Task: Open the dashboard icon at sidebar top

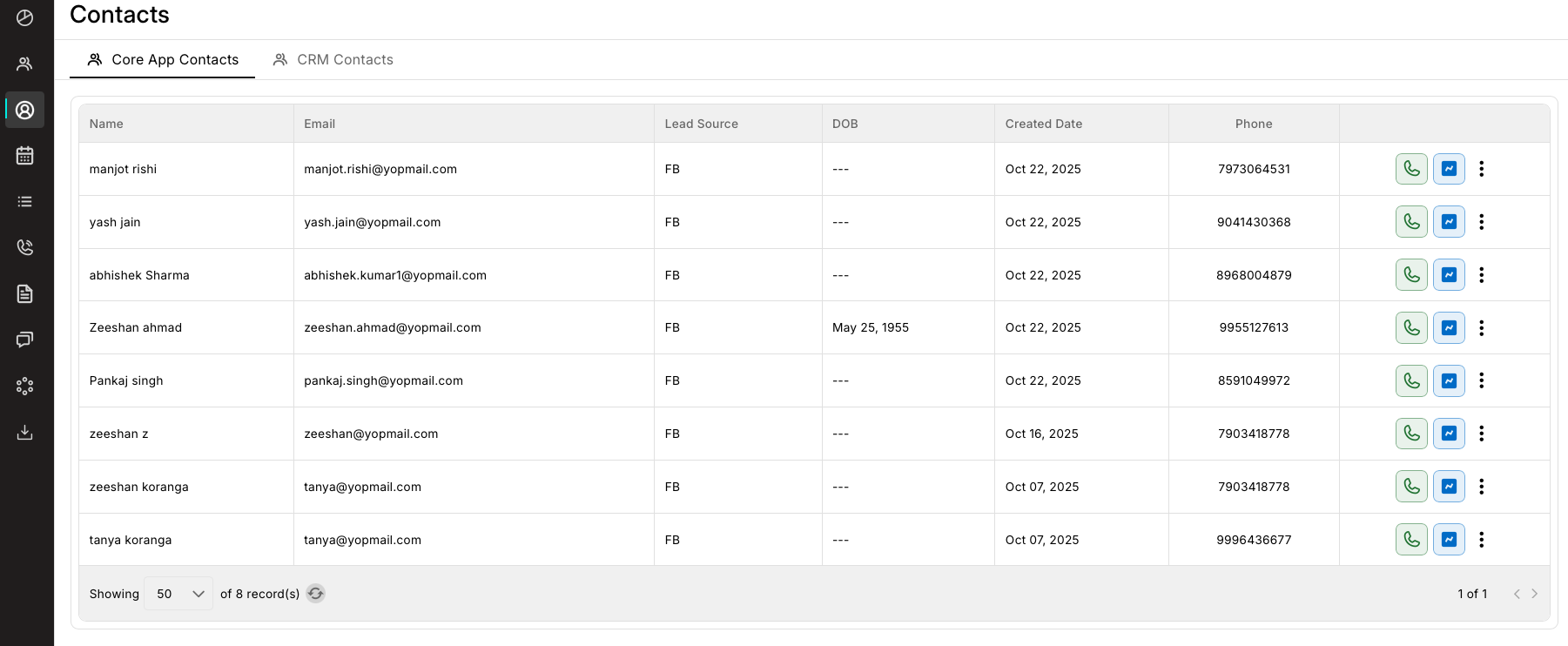Action: [25, 18]
